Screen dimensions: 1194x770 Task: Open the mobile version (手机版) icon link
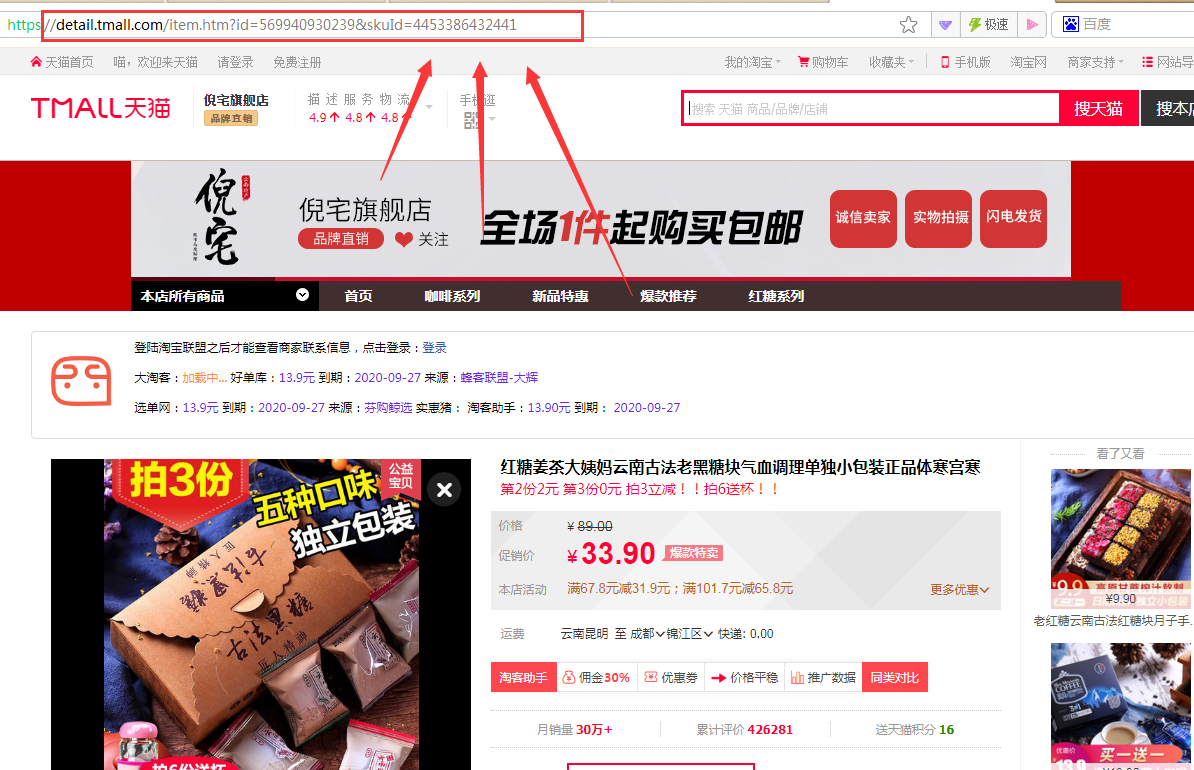tap(945, 62)
